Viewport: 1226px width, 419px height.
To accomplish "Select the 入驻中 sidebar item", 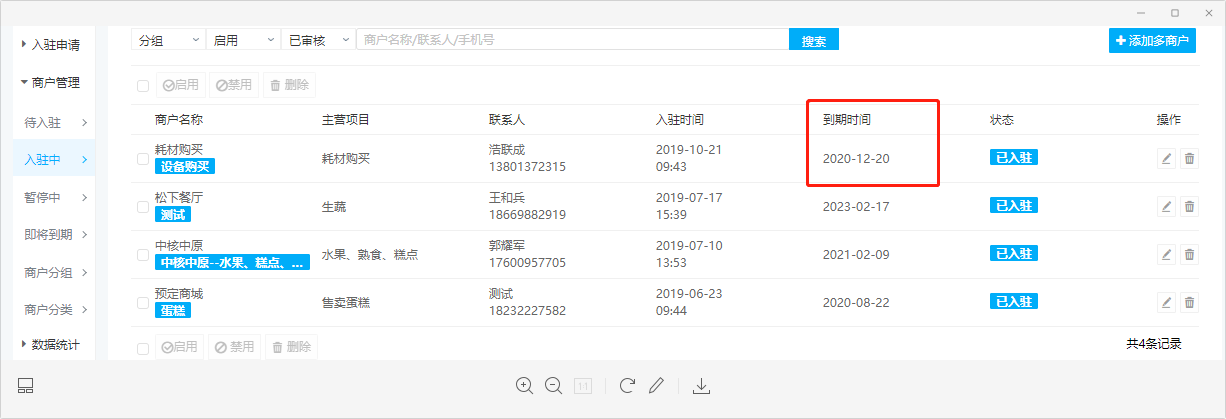I will [55, 159].
